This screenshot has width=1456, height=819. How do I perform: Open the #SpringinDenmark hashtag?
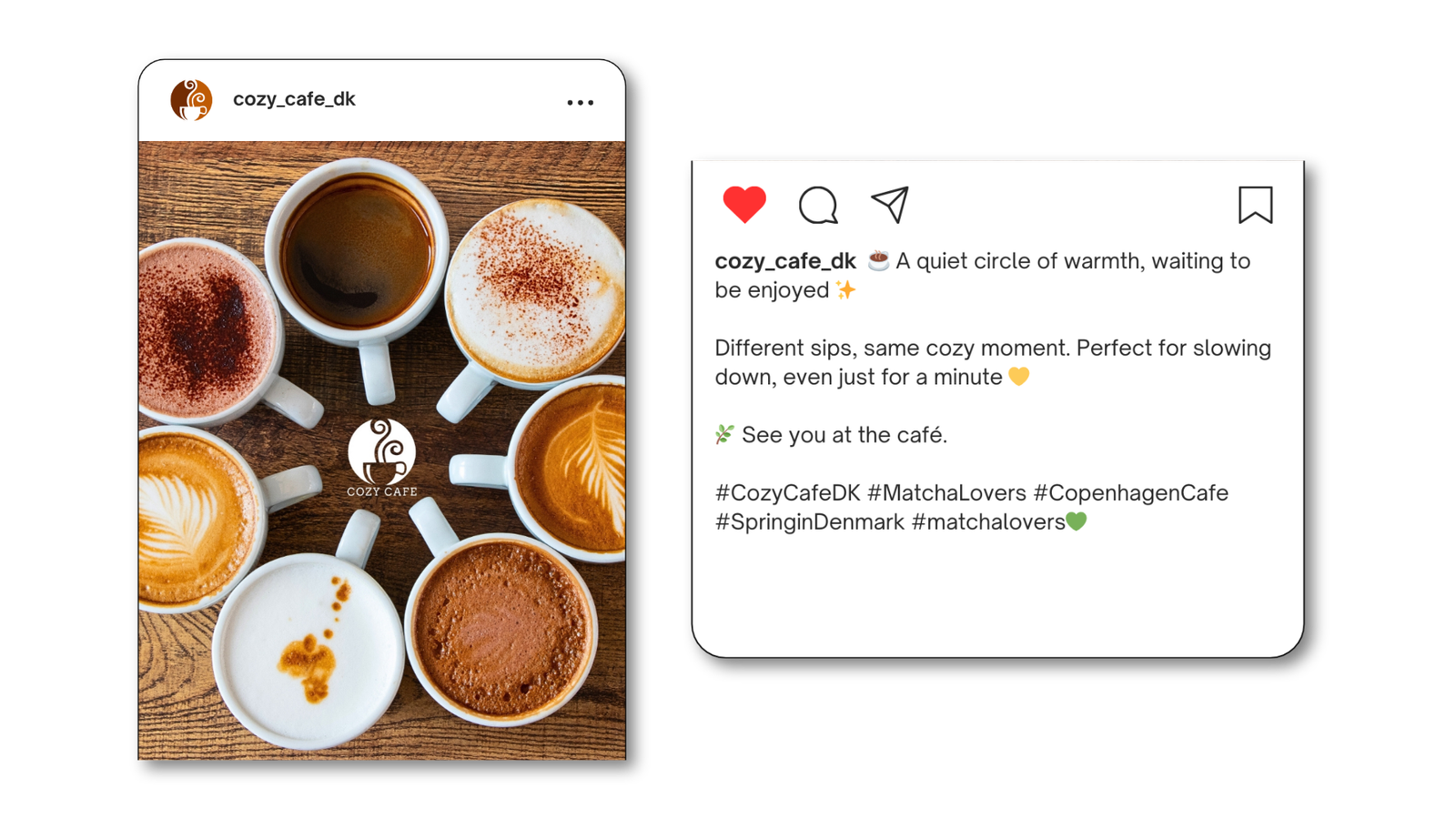(x=809, y=522)
